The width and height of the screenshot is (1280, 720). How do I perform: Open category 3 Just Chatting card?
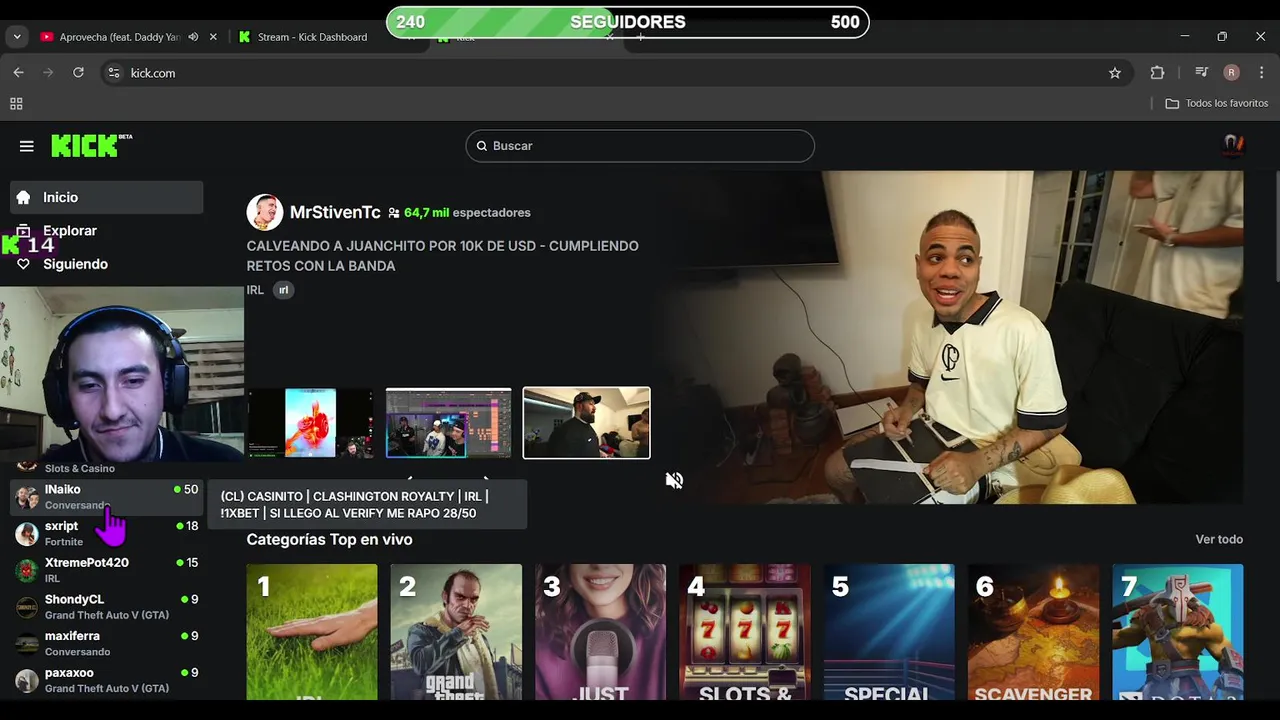click(600, 632)
